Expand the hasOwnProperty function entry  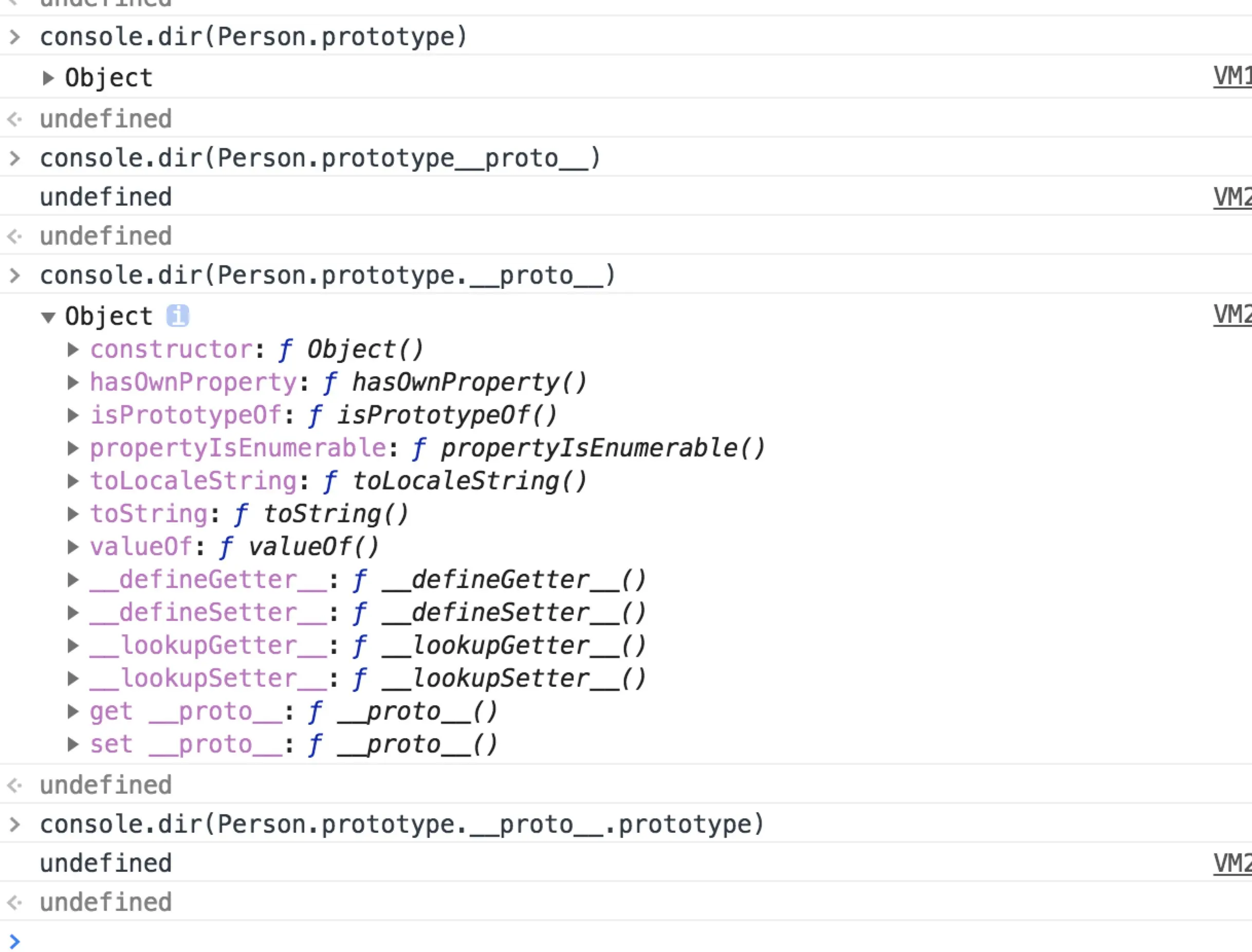click(x=72, y=382)
